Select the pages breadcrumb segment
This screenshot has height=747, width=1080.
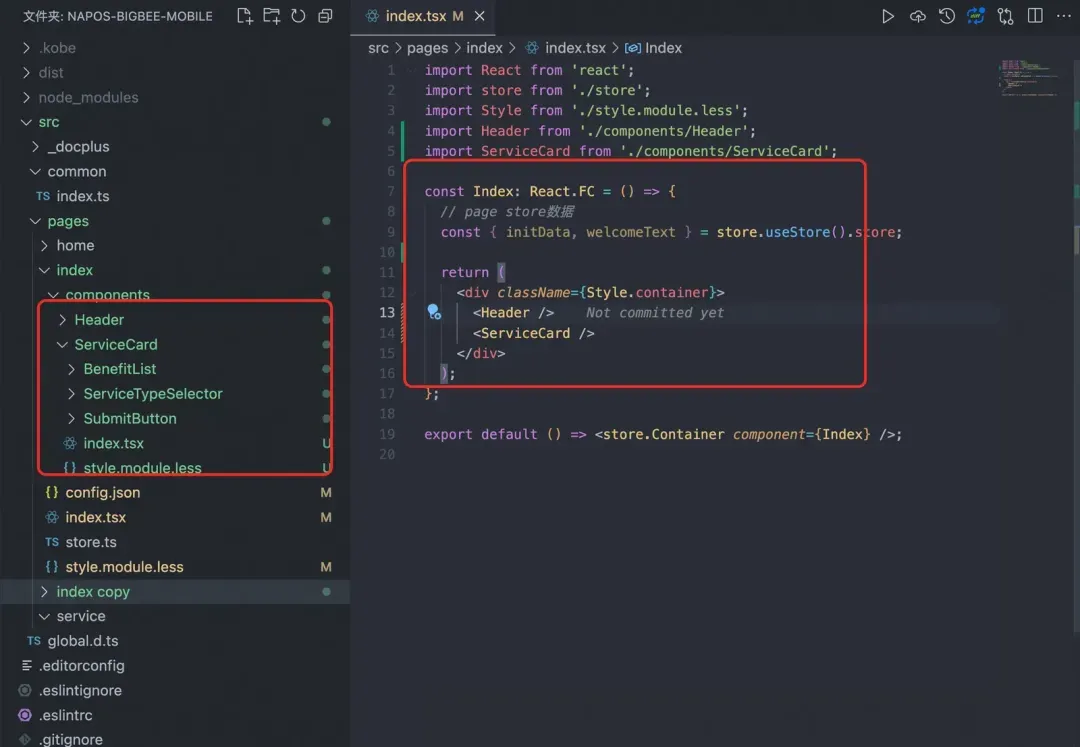coord(427,48)
